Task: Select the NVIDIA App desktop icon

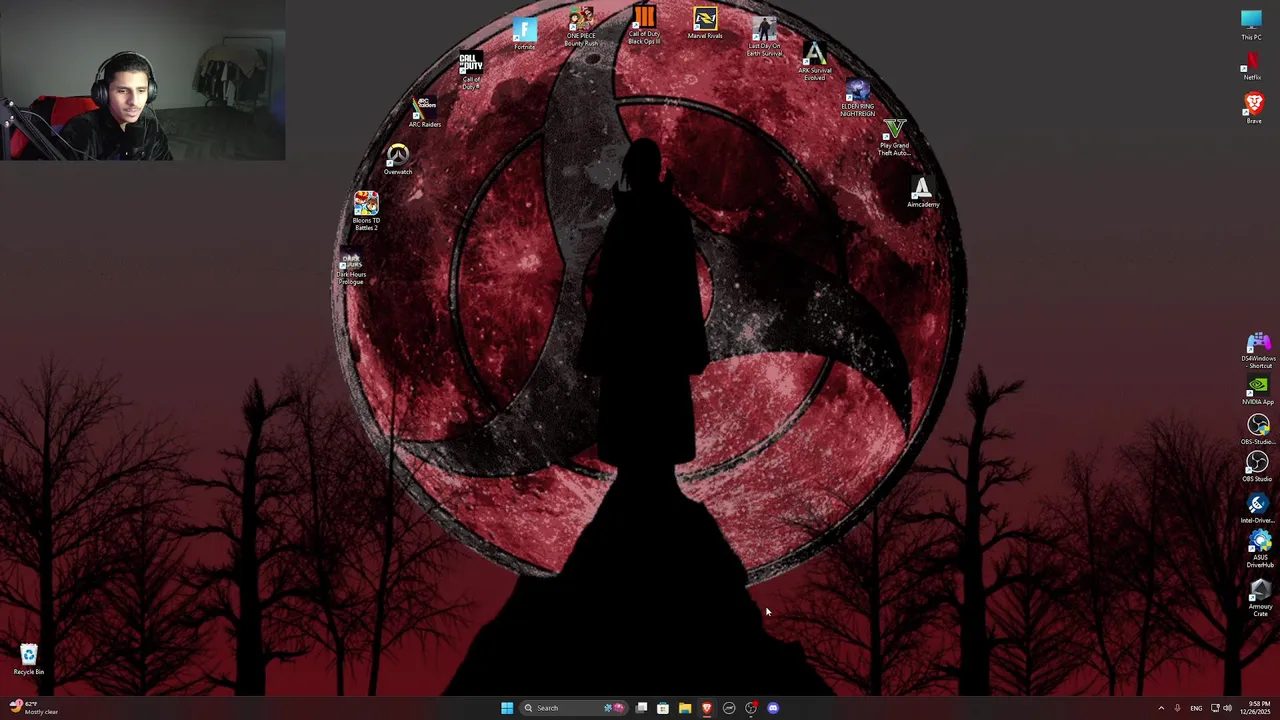Action: pos(1258,391)
